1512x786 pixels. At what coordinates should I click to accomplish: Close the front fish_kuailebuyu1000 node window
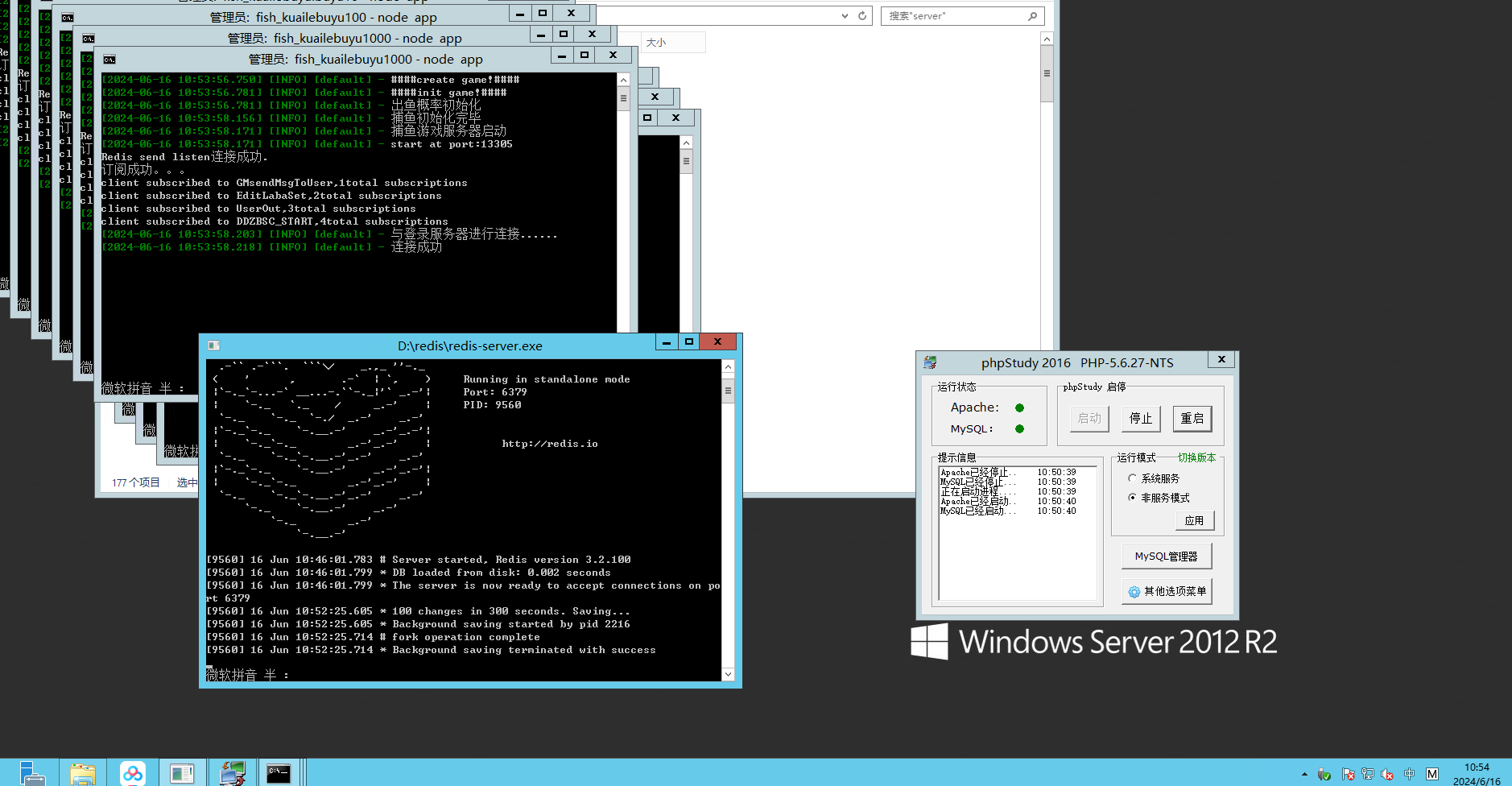click(x=613, y=56)
